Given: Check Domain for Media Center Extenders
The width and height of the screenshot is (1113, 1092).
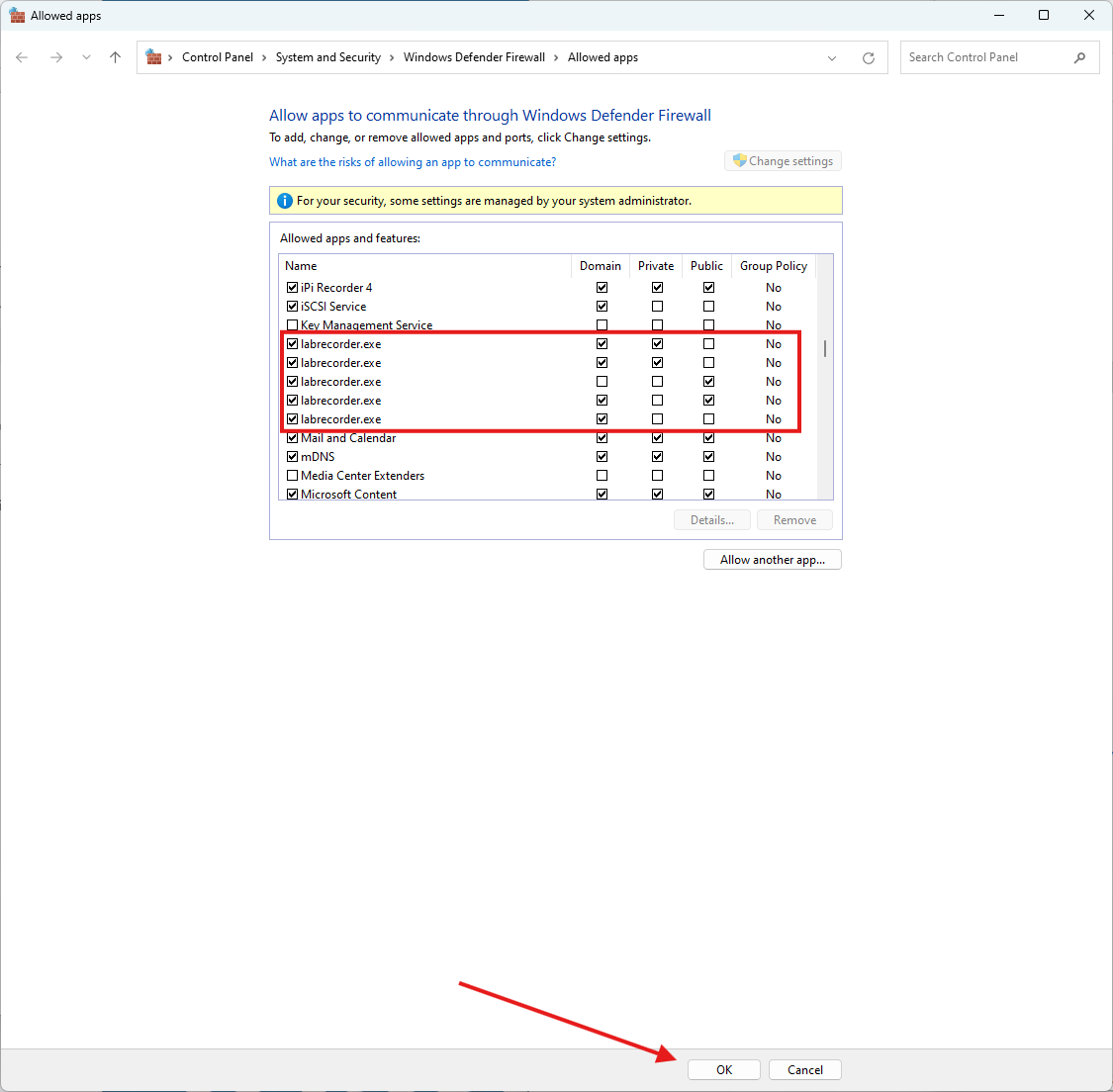Looking at the screenshot, I should (x=602, y=476).
